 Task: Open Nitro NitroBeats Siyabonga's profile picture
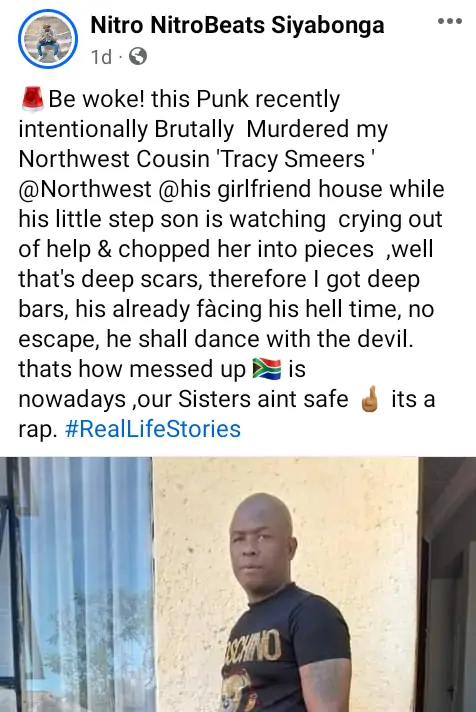coord(48,39)
